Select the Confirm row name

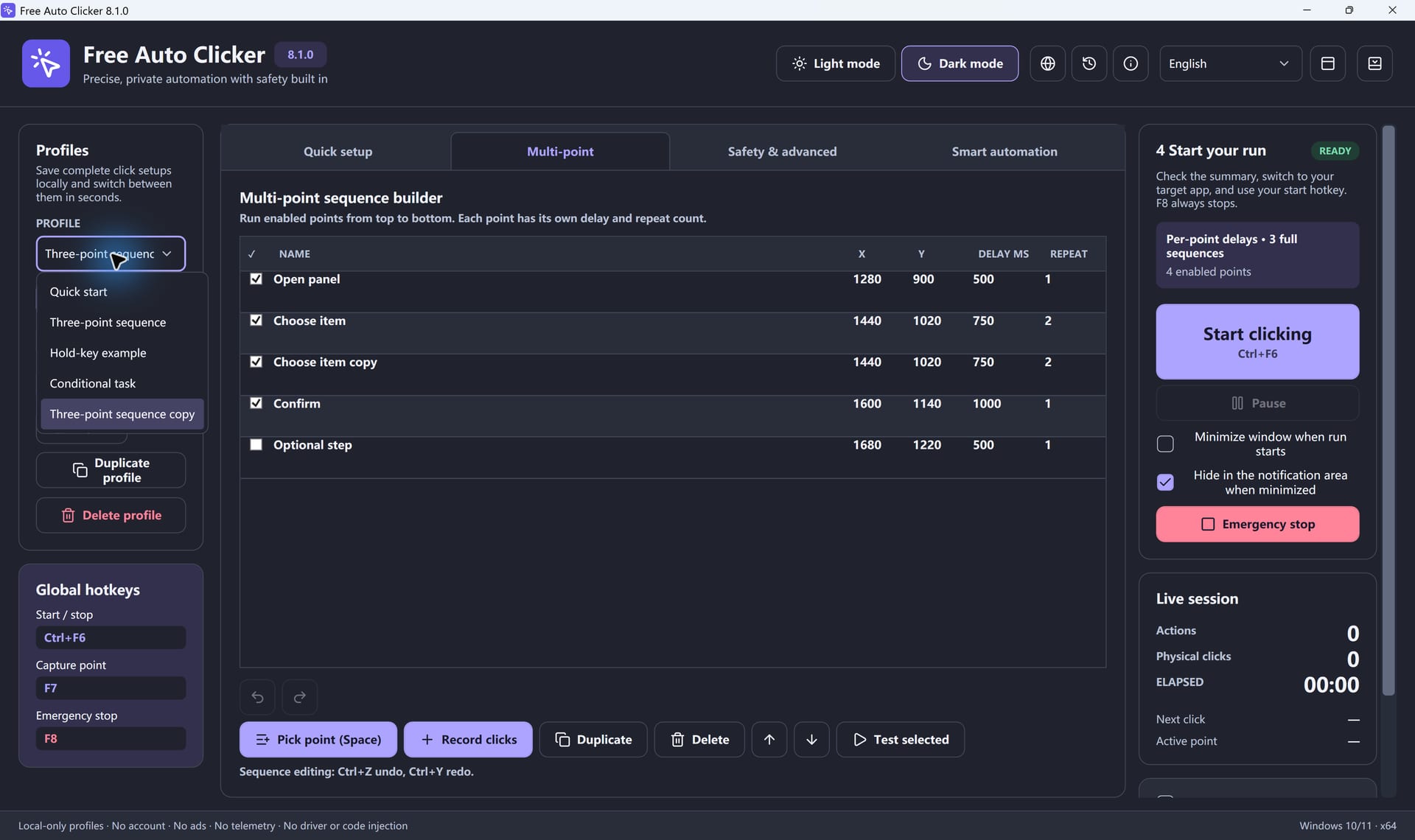296,403
